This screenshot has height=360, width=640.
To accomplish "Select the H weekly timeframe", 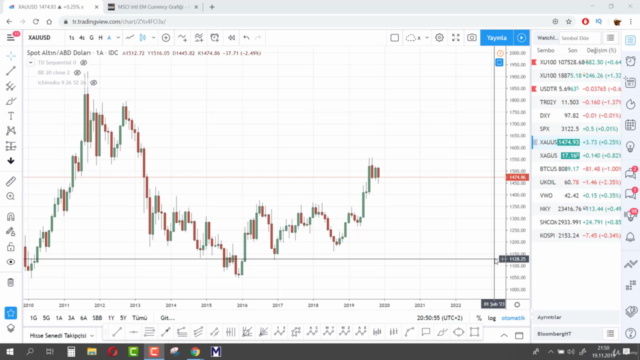I will [x=100, y=38].
